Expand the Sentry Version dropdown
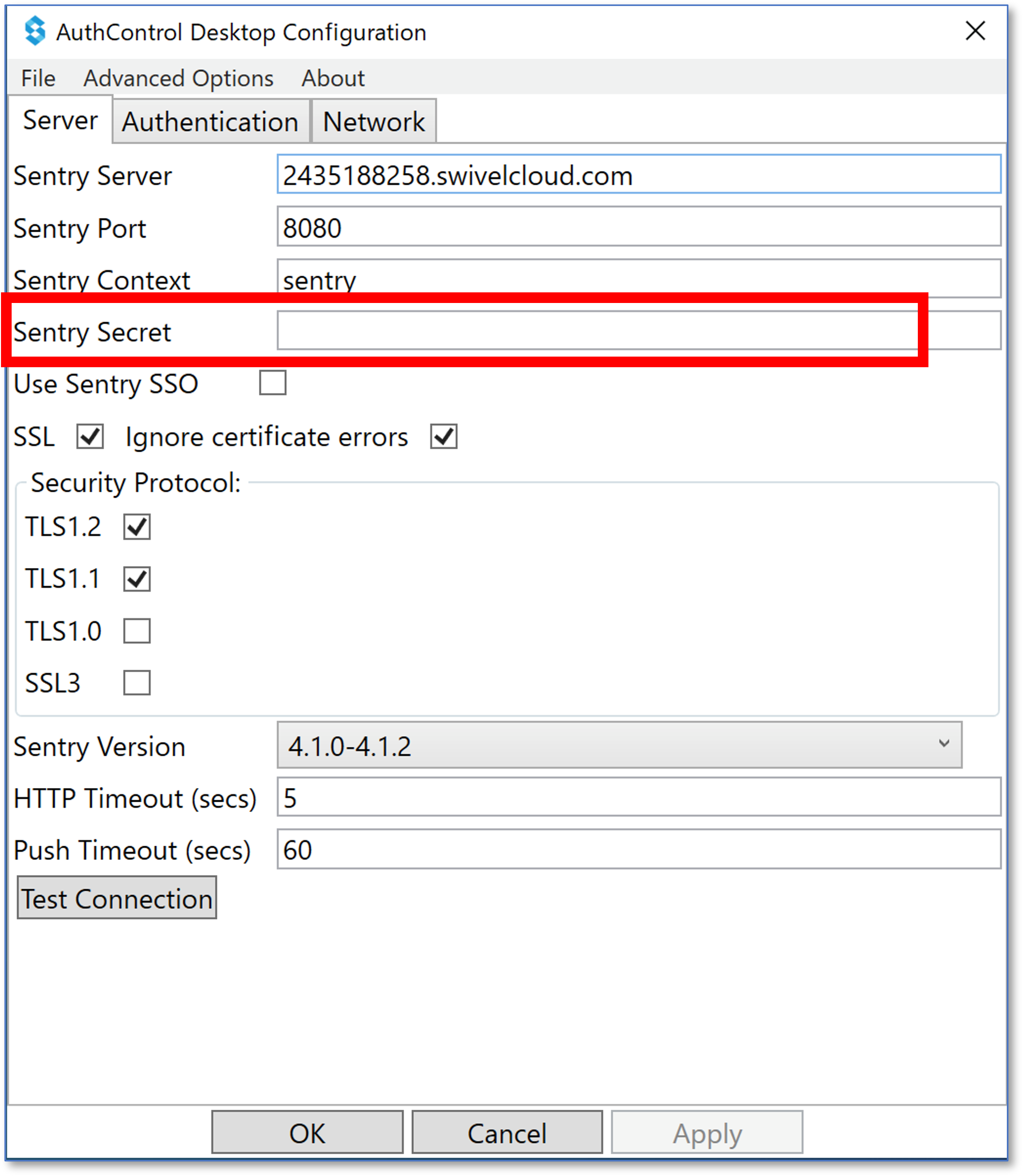The height and width of the screenshot is (1176, 1023). [x=619, y=745]
